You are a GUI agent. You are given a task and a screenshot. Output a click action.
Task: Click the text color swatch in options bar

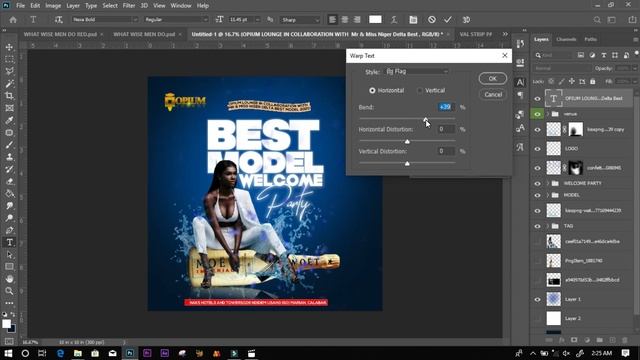pos(375,20)
